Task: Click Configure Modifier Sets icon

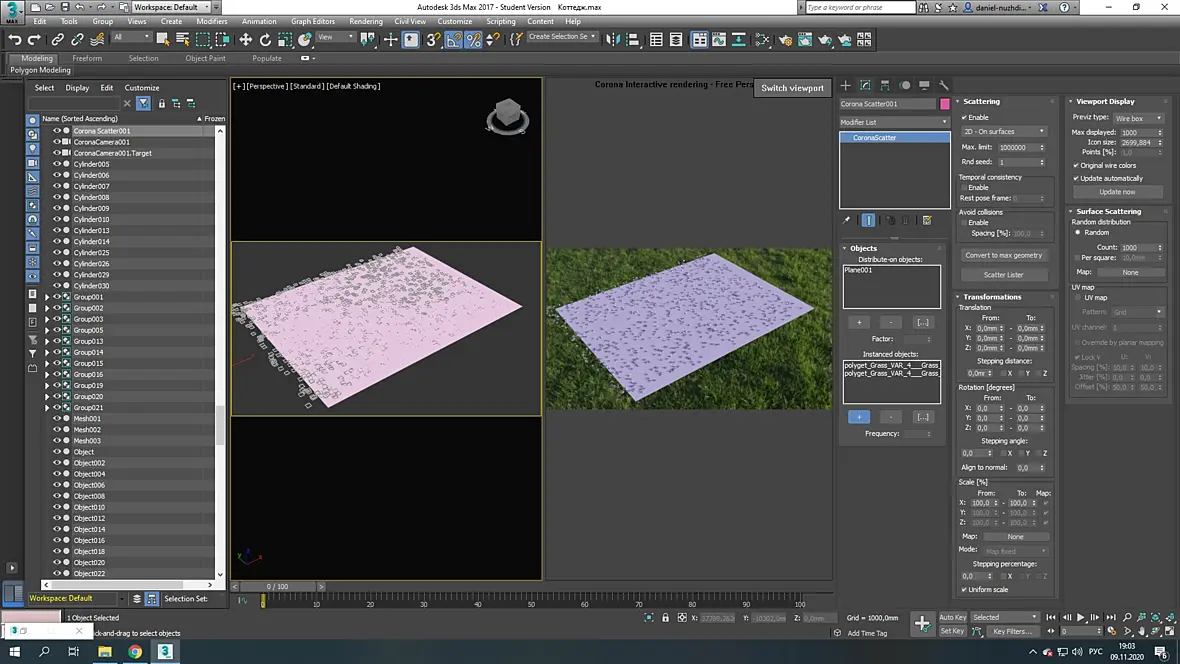Action: (x=927, y=221)
